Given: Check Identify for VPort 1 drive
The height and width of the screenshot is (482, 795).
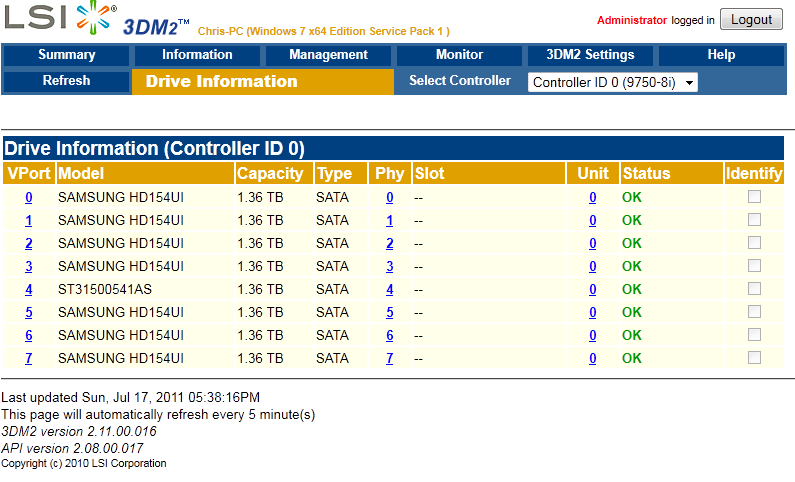Looking at the screenshot, I should click(754, 219).
